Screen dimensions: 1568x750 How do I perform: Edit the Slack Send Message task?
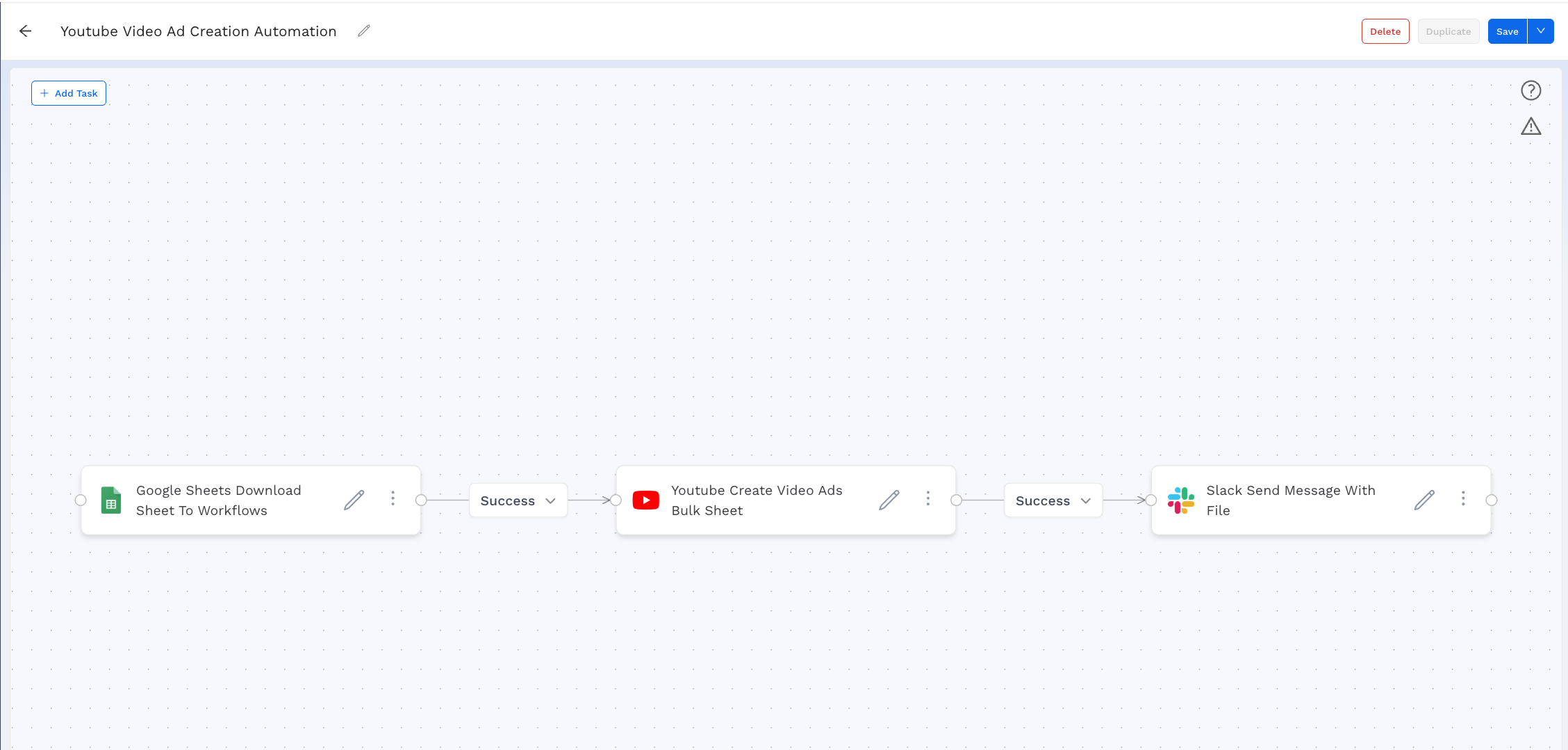tap(1423, 500)
